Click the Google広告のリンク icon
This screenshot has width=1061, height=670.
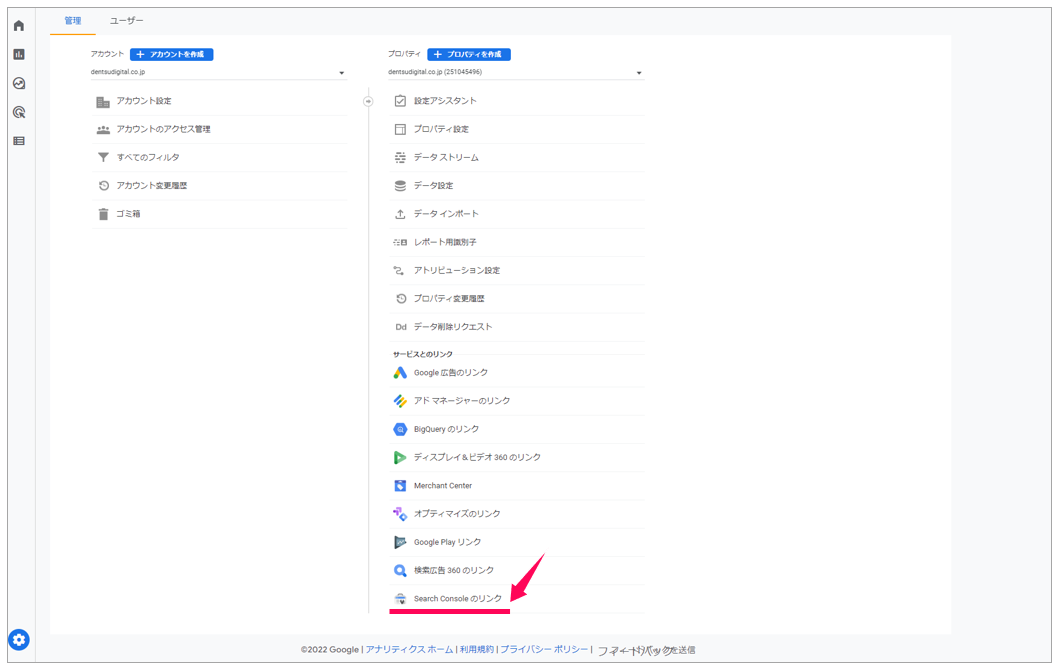(x=400, y=373)
